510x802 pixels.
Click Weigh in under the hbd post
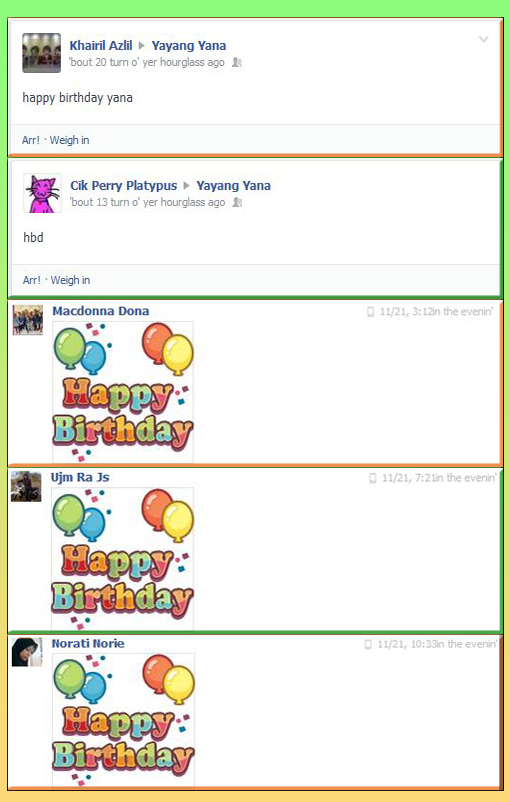coord(70,280)
